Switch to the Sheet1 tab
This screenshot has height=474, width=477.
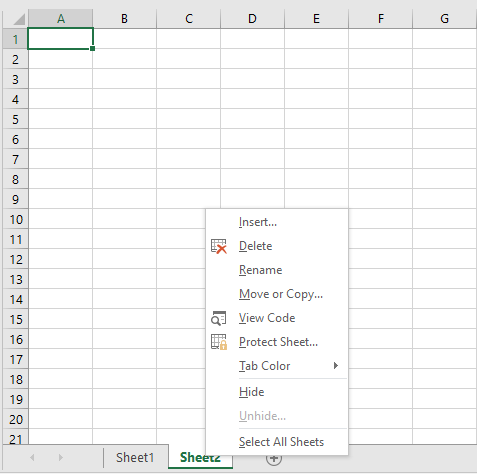click(135, 458)
